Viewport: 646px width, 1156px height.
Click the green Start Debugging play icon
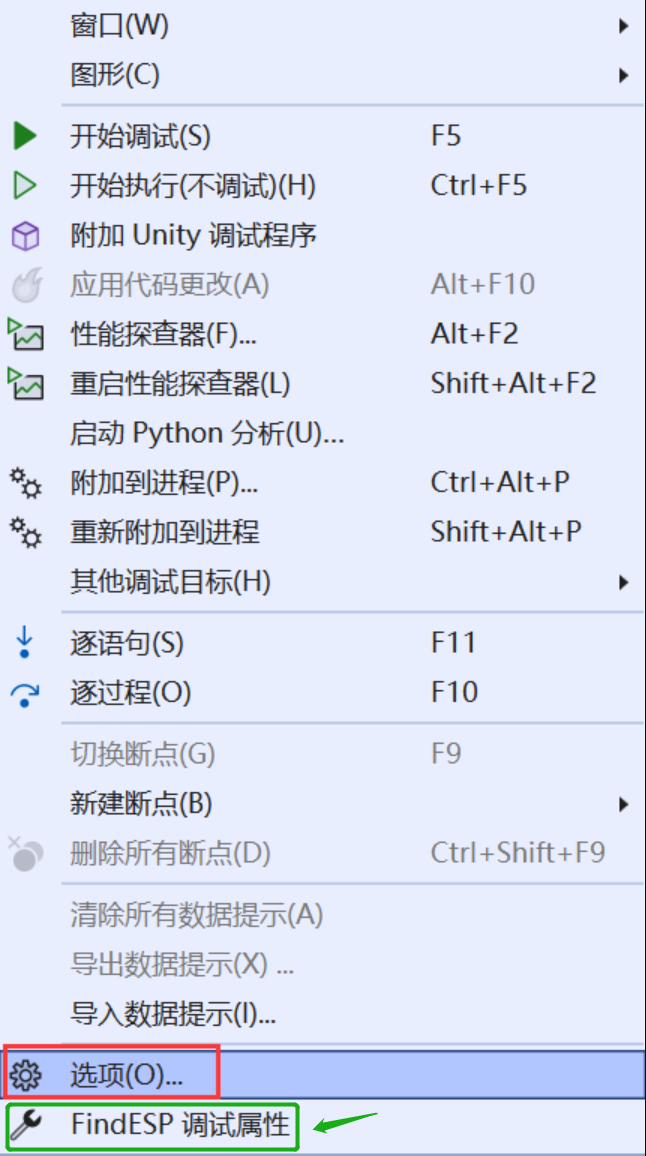tap(24, 136)
